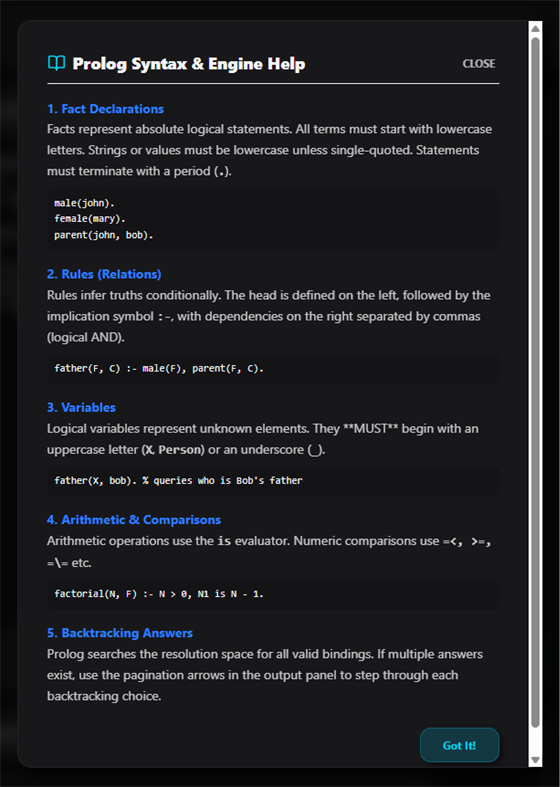The width and height of the screenshot is (560, 787).
Task: Select the '4. Arithmetic & Comparisons' heading
Action: tap(134, 519)
